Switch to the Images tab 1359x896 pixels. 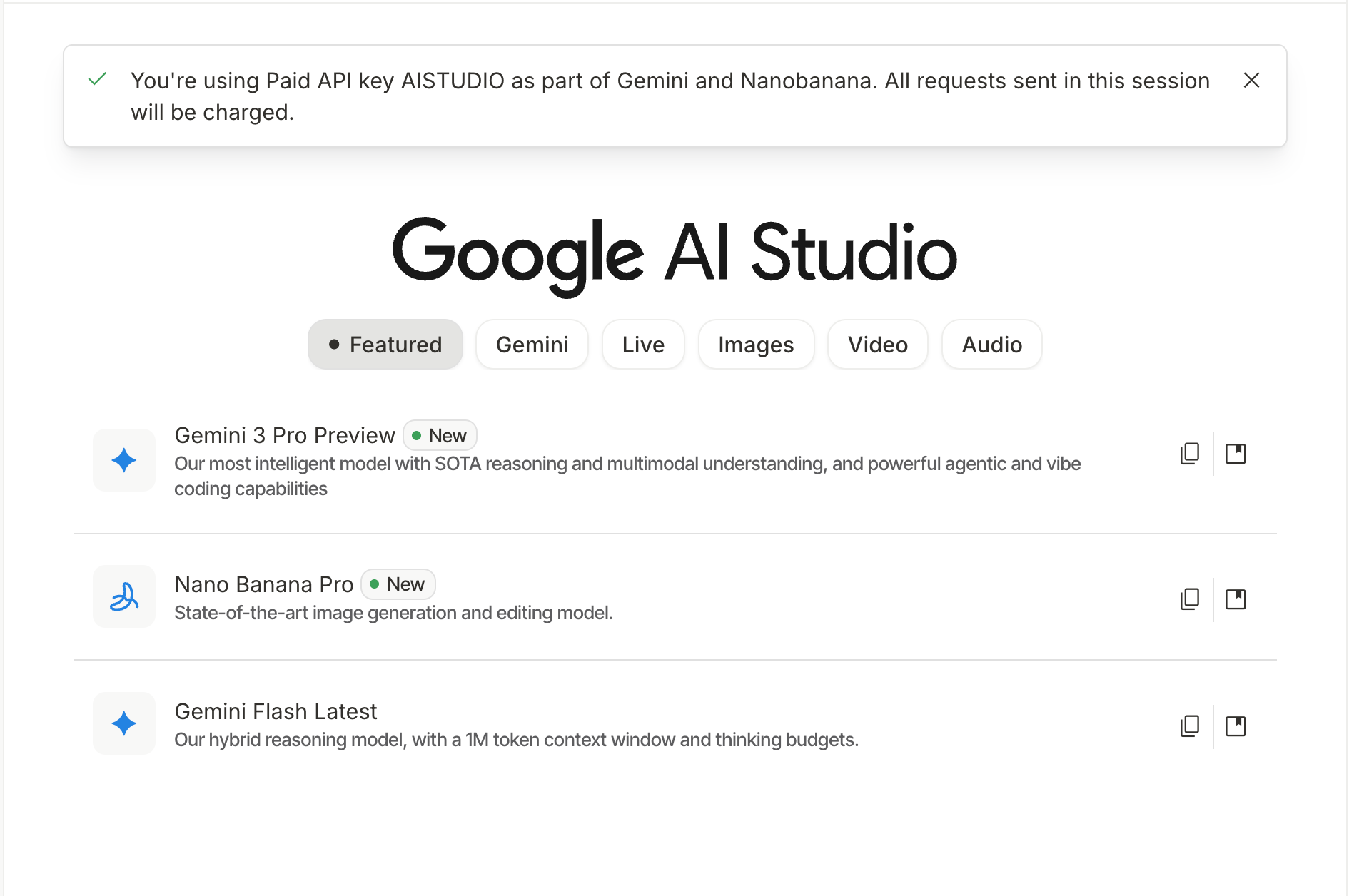(756, 345)
